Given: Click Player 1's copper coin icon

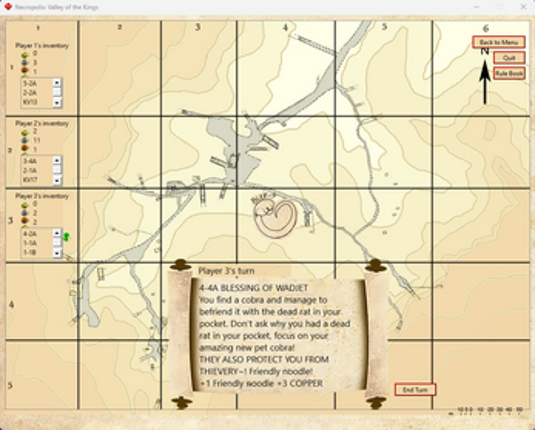Looking at the screenshot, I should pos(25,71).
